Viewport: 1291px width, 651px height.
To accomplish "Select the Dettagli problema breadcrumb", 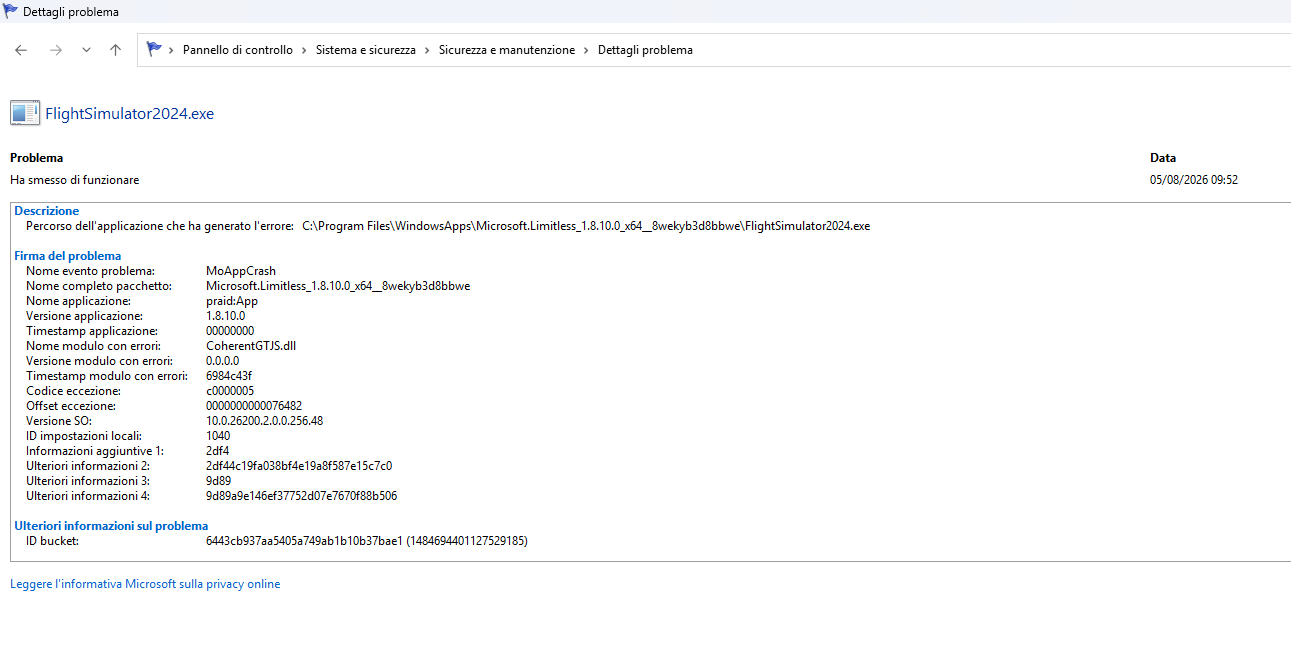I will point(645,50).
